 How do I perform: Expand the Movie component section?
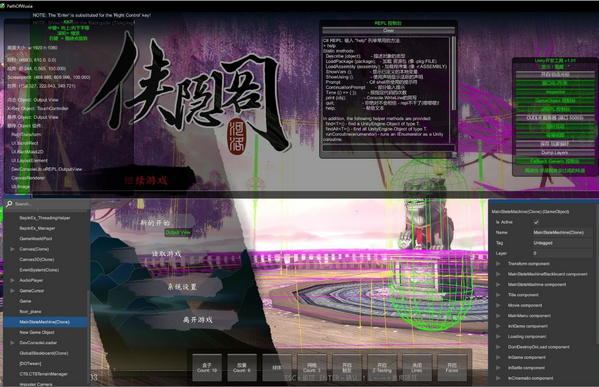[x=498, y=305]
